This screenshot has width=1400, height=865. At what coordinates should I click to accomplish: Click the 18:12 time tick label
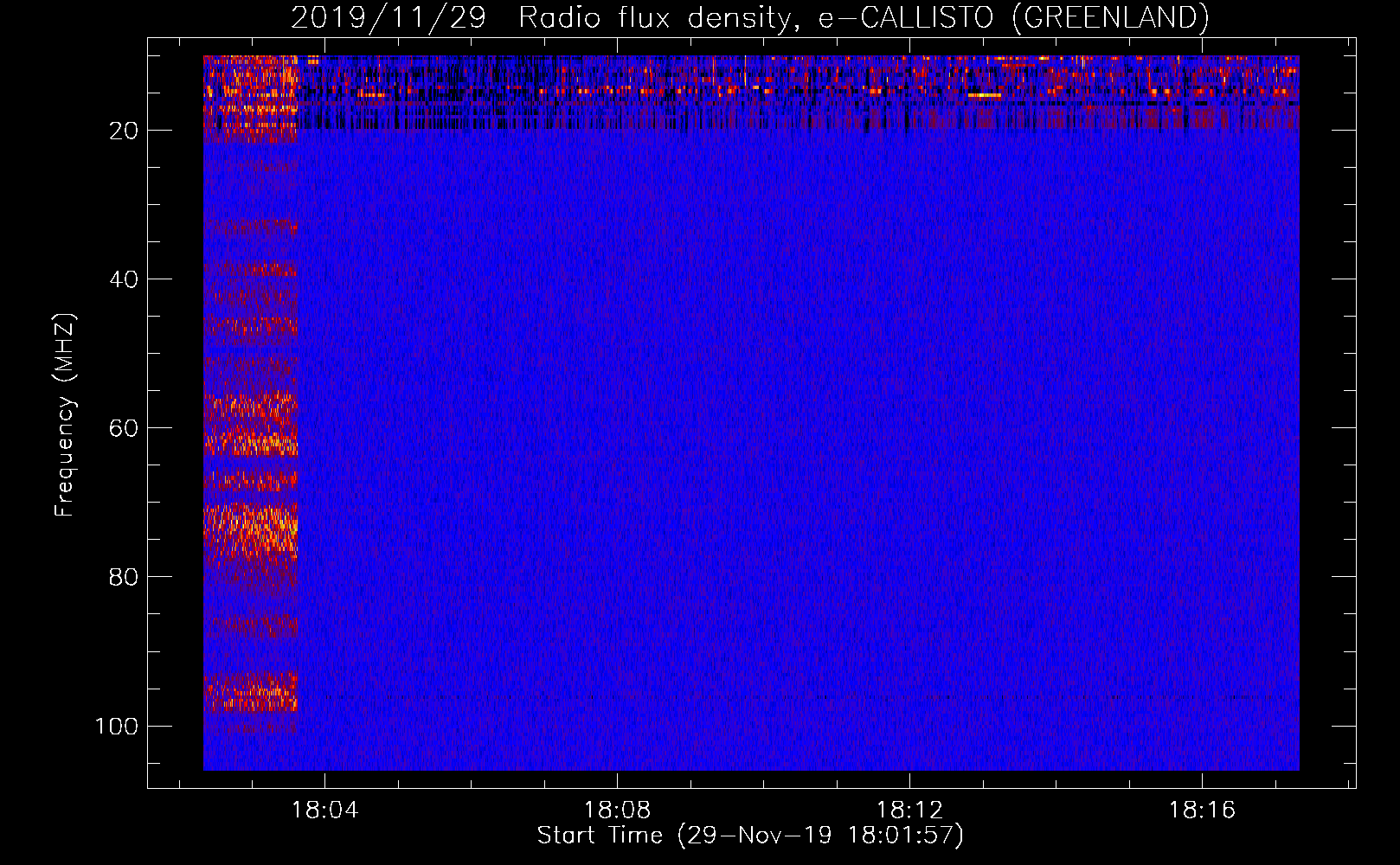[x=909, y=810]
